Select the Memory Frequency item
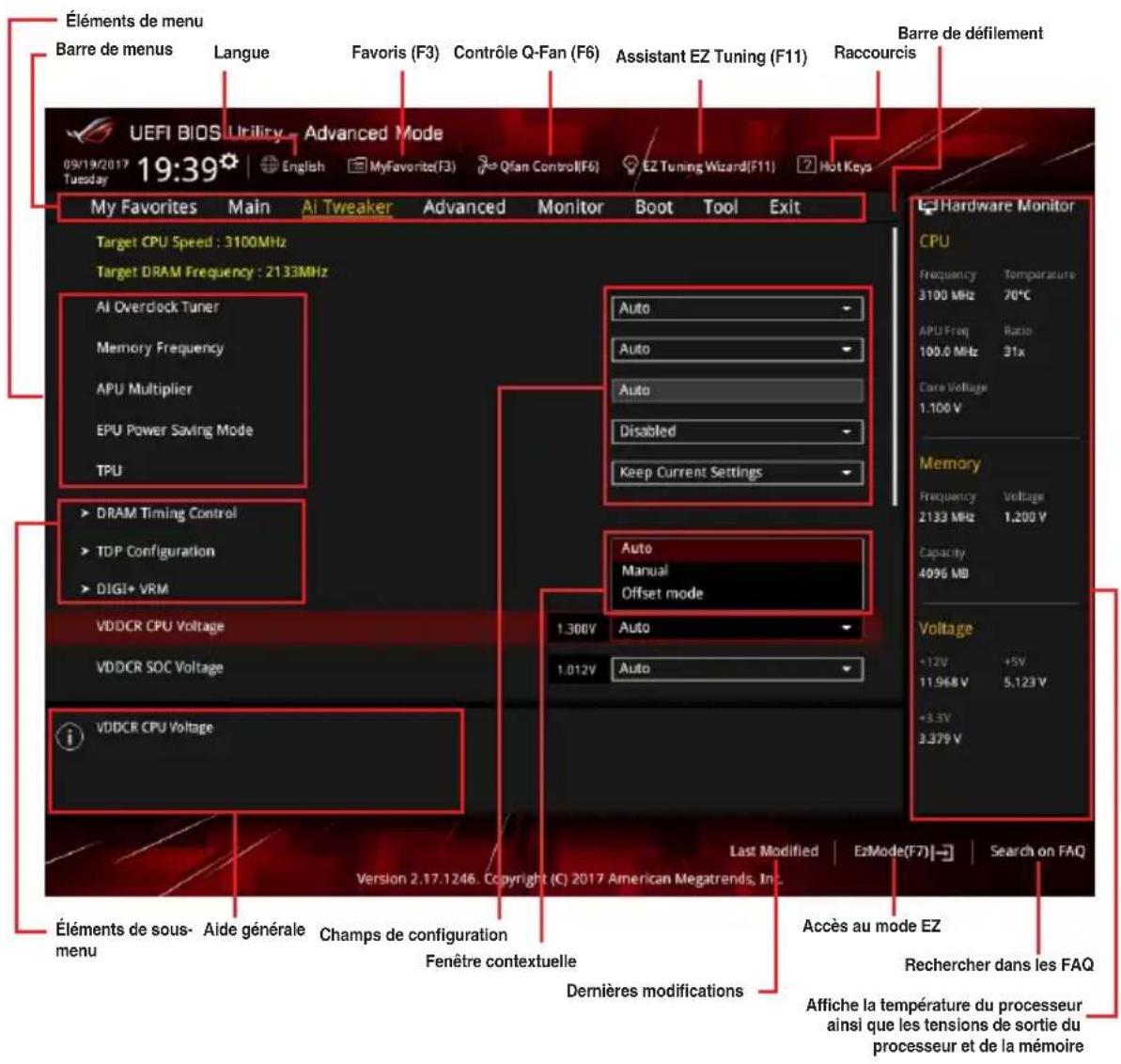This screenshot has width=1121, height=1064. 160,348
